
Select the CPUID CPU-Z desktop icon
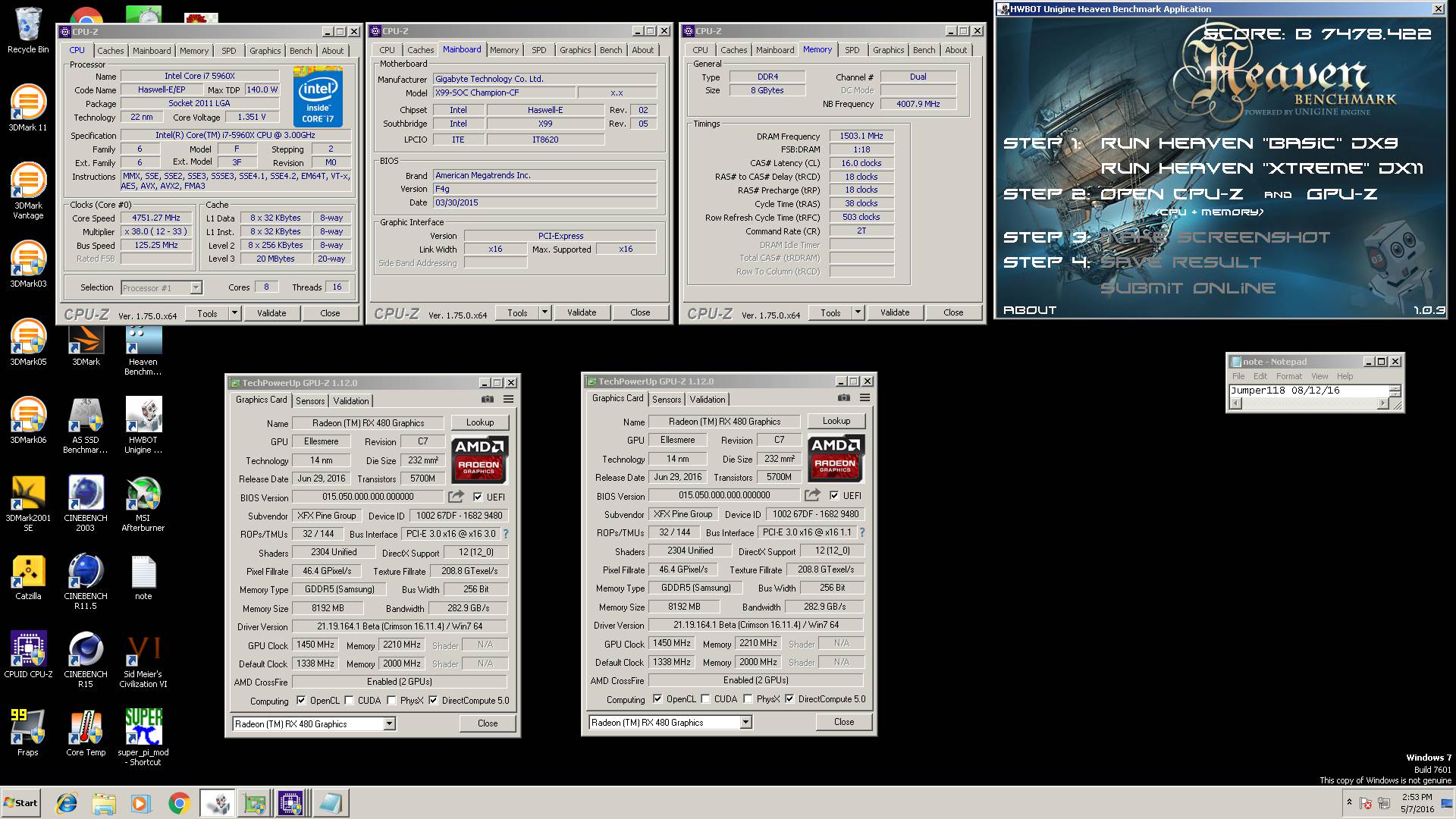28,654
